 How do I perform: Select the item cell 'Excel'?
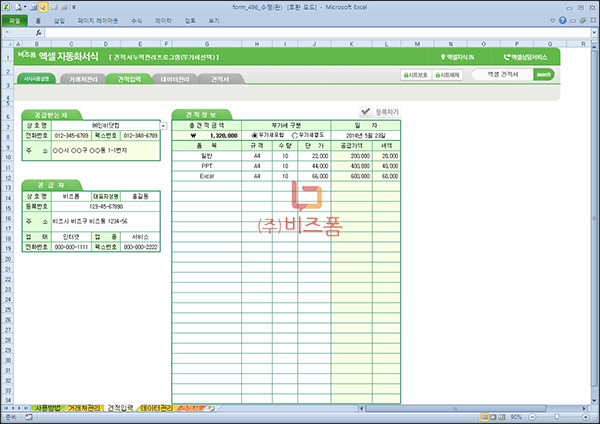coord(207,176)
